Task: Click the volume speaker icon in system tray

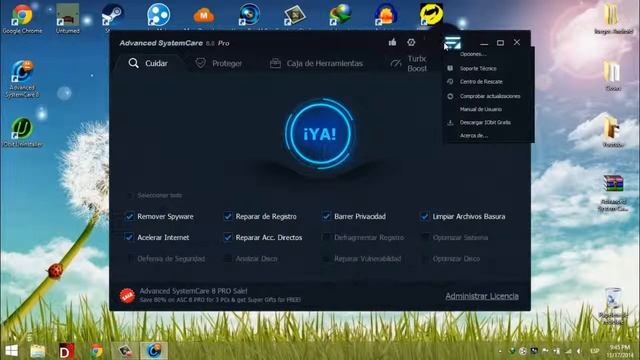Action: (x=578, y=351)
